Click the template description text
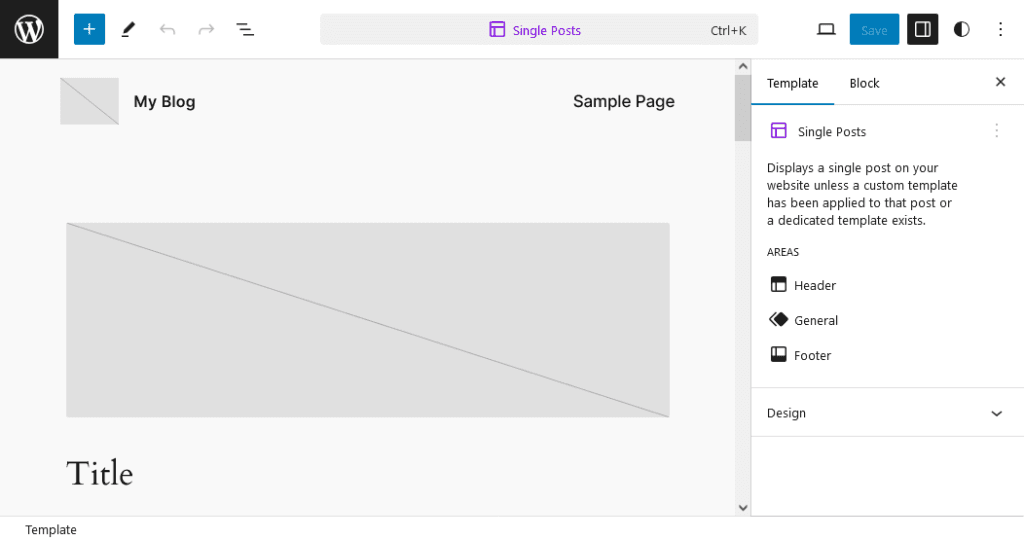The width and height of the screenshot is (1024, 540). [862, 194]
